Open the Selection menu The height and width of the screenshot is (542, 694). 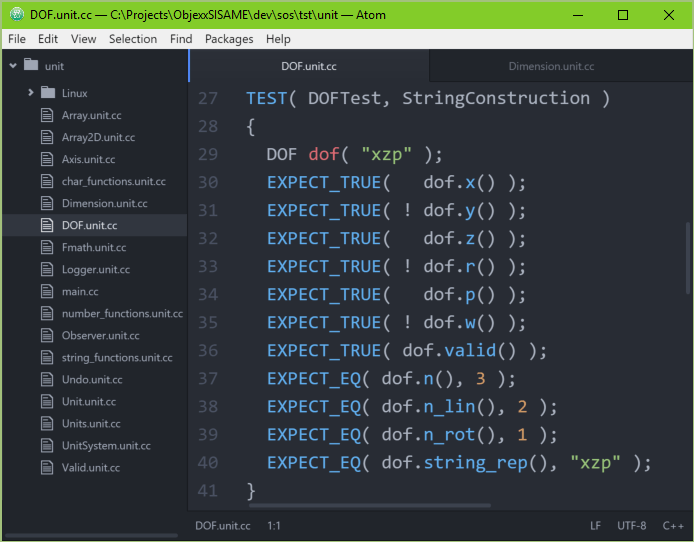click(x=133, y=39)
